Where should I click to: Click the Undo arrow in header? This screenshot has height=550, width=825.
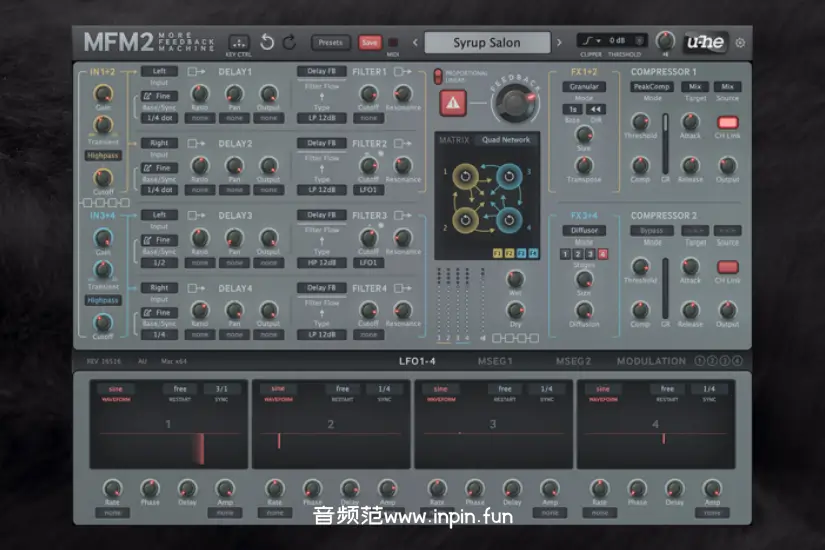tap(267, 42)
